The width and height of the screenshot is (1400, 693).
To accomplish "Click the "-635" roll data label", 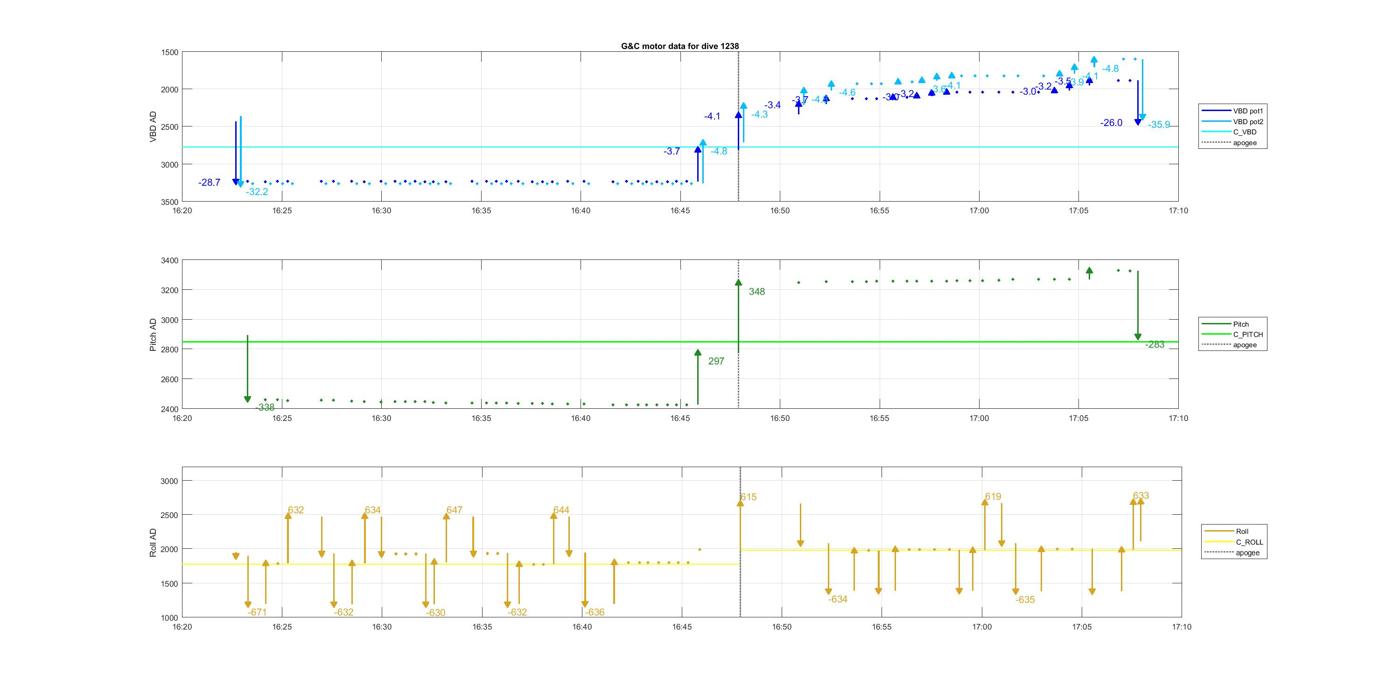I will [x=1025, y=600].
